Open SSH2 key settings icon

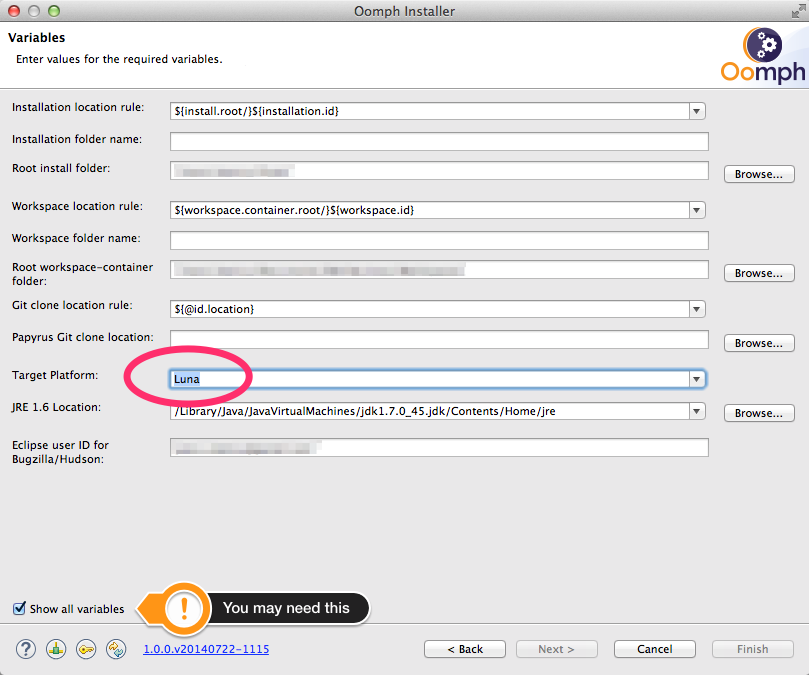(x=86, y=649)
